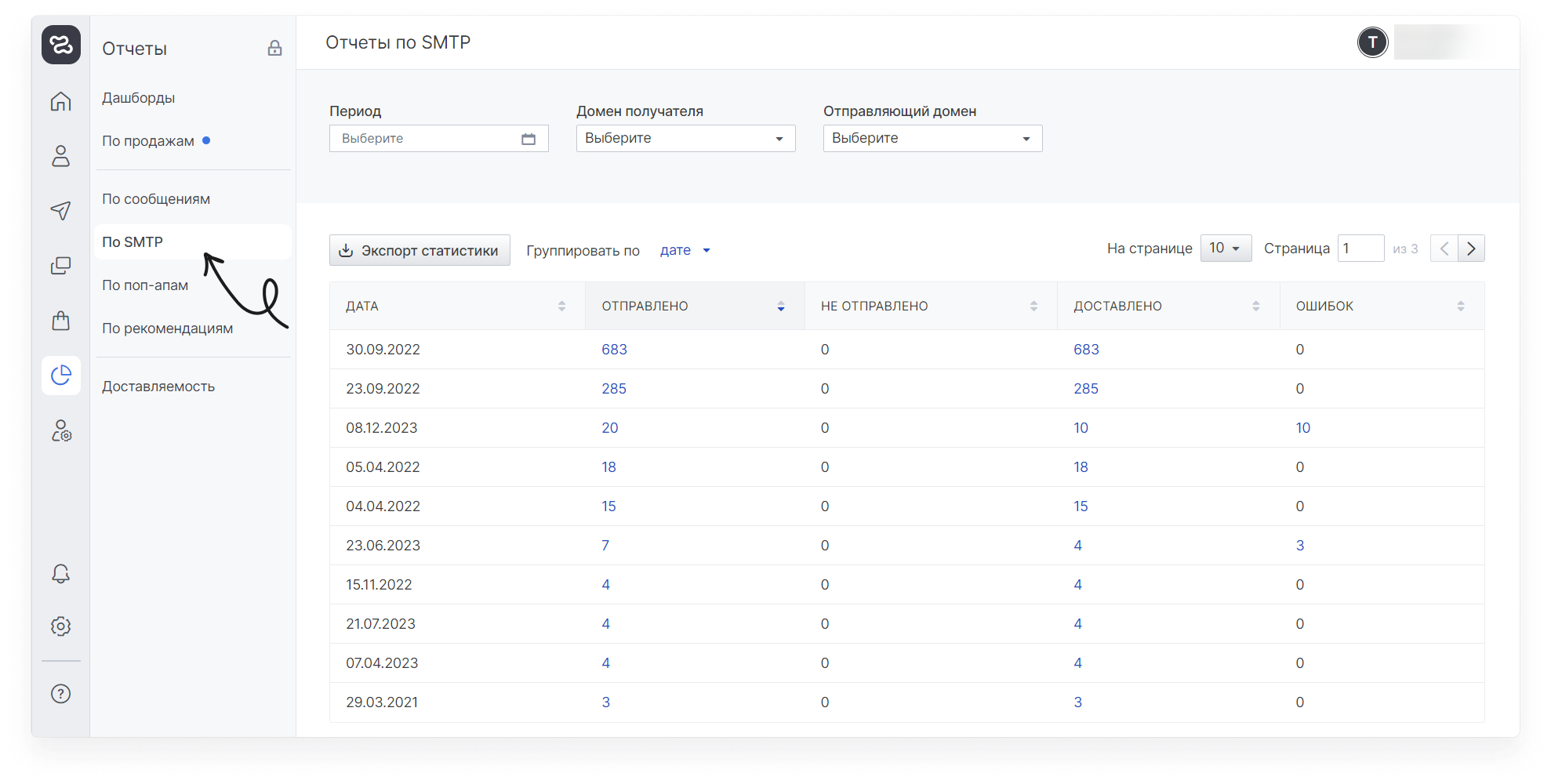This screenshot has width=1551, height=784.
Task: Open sent count 7 for 23.06.2023
Action: (605, 546)
